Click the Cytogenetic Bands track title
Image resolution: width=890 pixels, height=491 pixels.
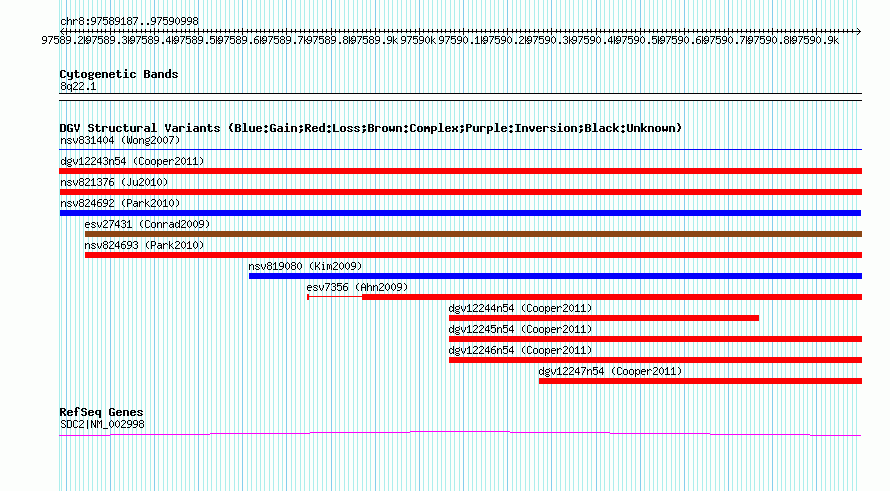(x=119, y=74)
